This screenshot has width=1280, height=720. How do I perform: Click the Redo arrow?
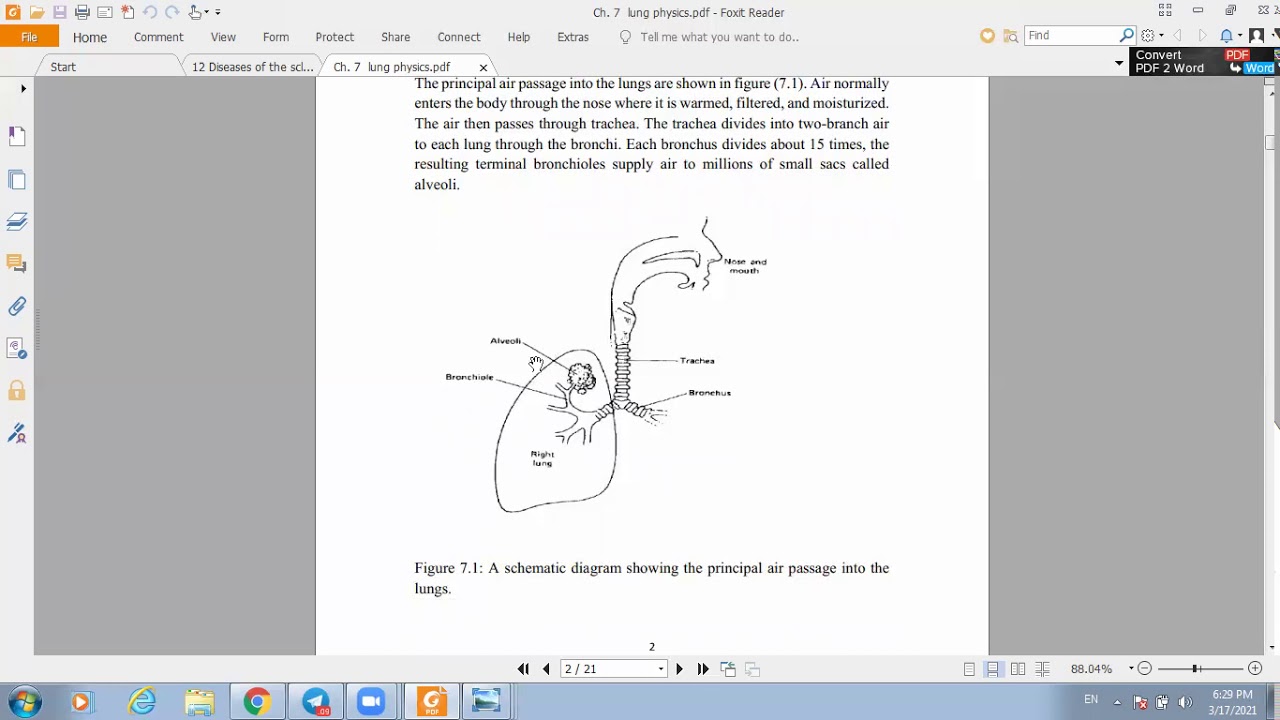point(172,12)
